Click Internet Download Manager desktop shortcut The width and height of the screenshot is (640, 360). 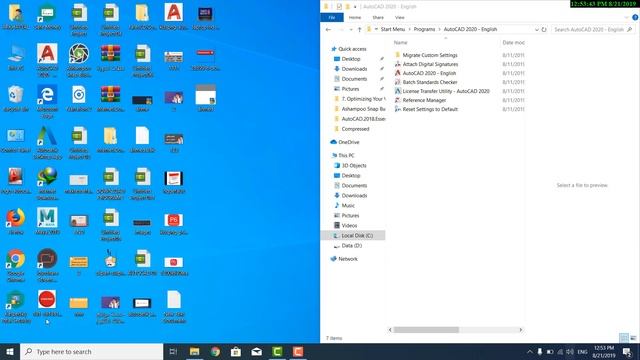click(x=47, y=184)
